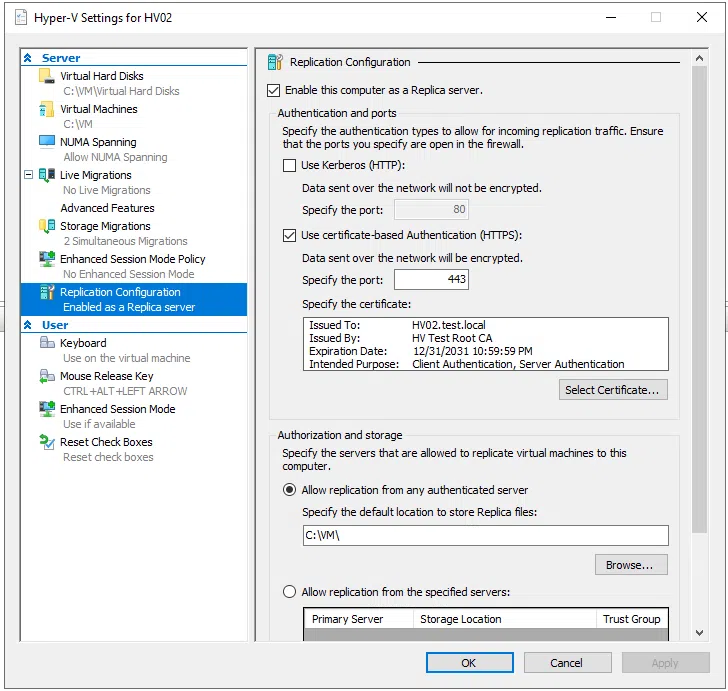The height and width of the screenshot is (691, 728).
Task: Click the NUMA Spanning icon
Action: pyautogui.click(x=46, y=142)
